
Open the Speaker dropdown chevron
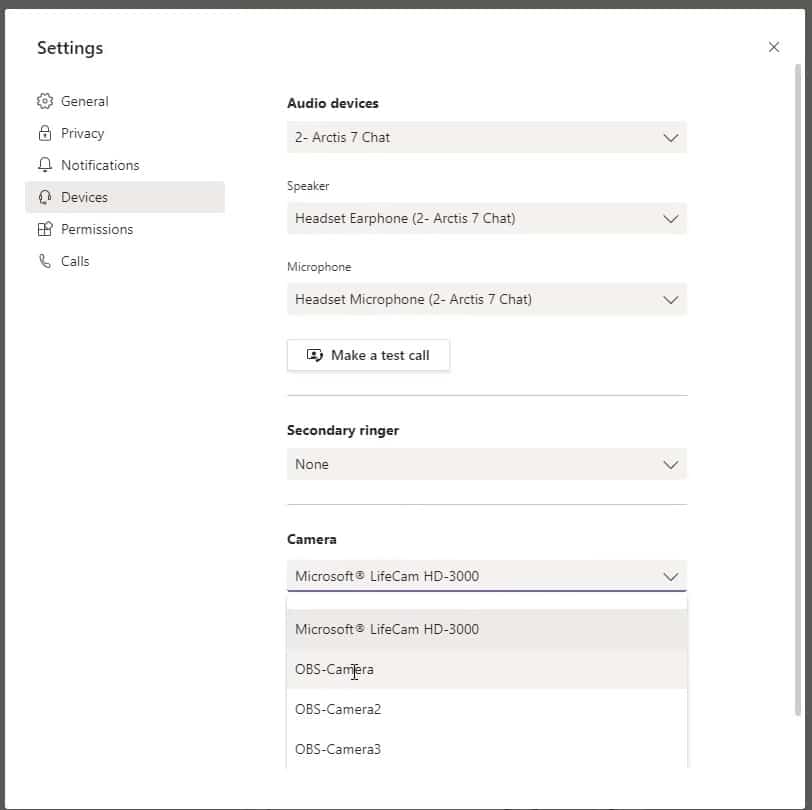(x=671, y=219)
